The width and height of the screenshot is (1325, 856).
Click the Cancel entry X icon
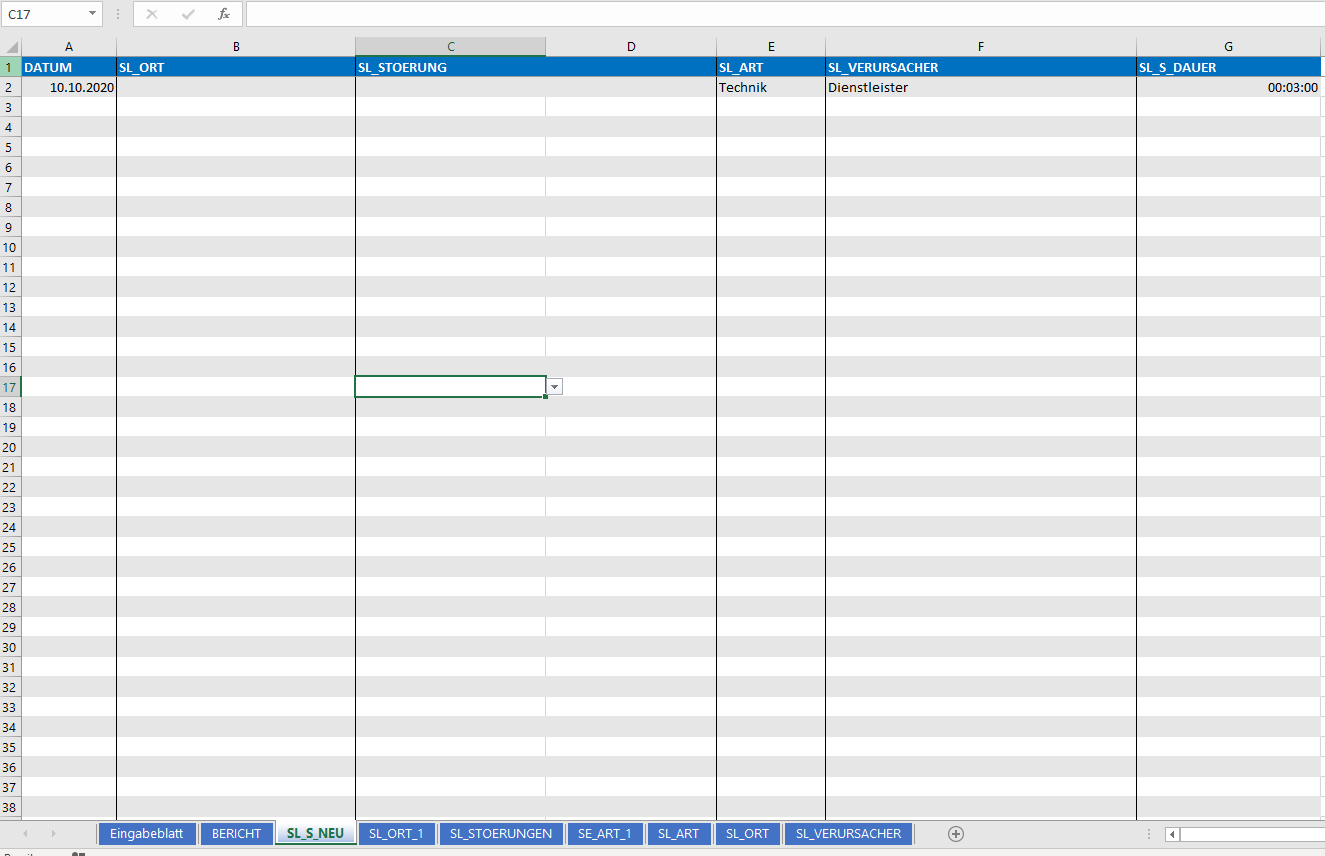[152, 14]
